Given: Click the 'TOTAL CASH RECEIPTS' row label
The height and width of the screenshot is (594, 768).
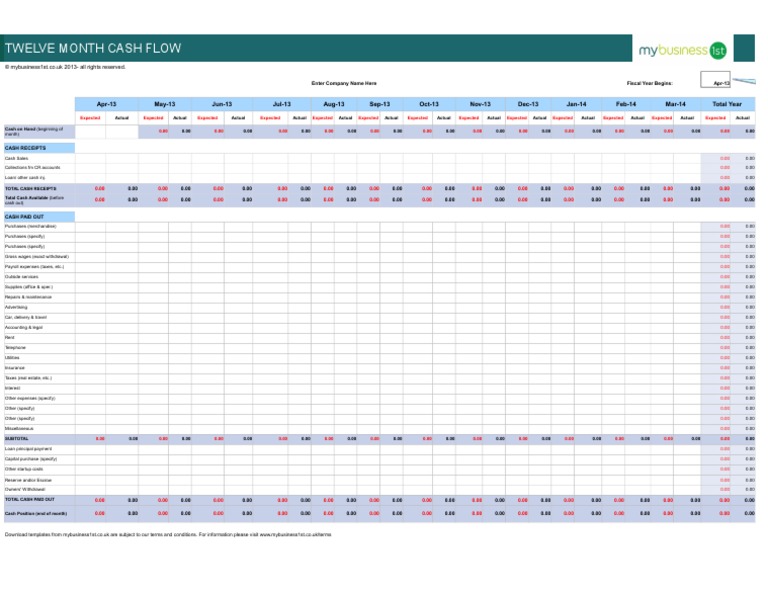Looking at the screenshot, I should [x=30, y=189].
